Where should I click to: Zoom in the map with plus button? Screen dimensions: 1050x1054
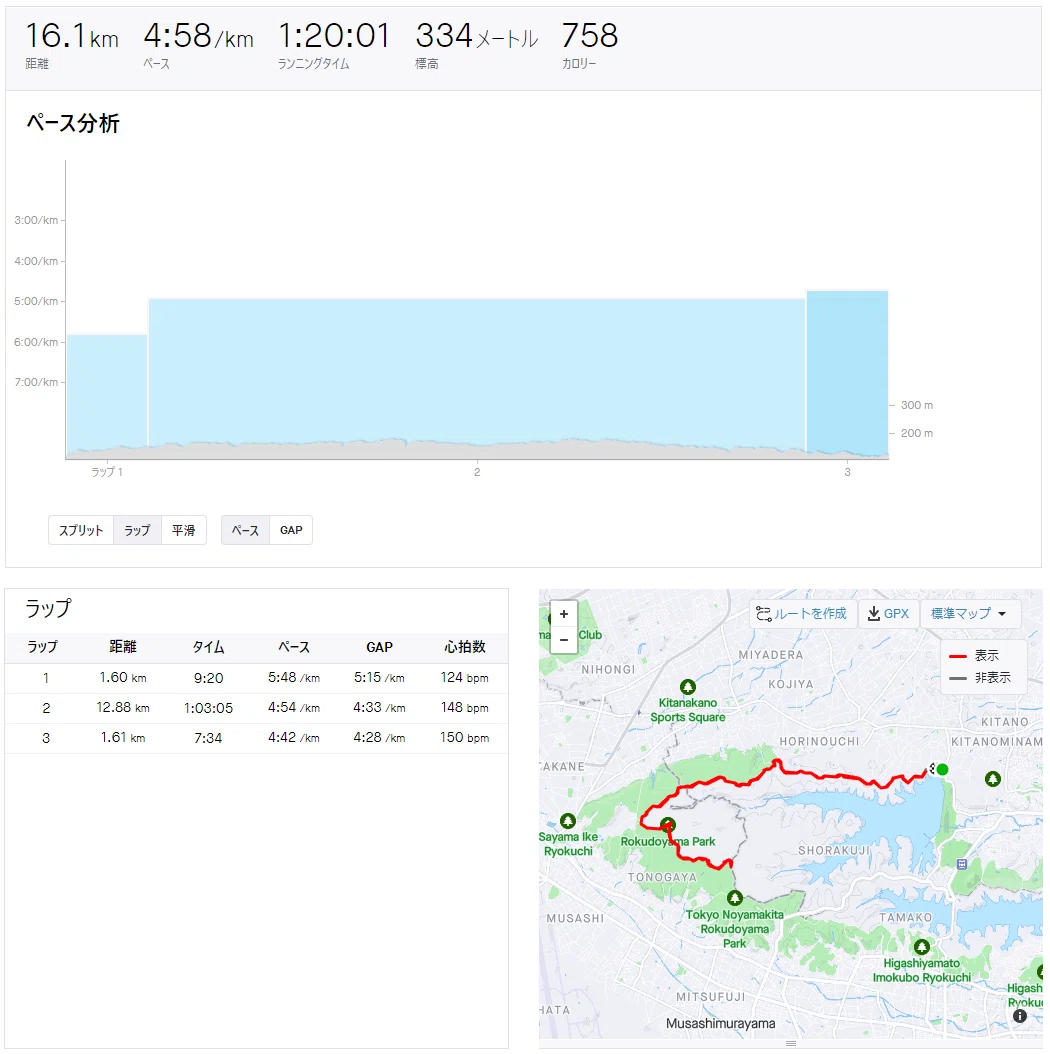(x=563, y=614)
